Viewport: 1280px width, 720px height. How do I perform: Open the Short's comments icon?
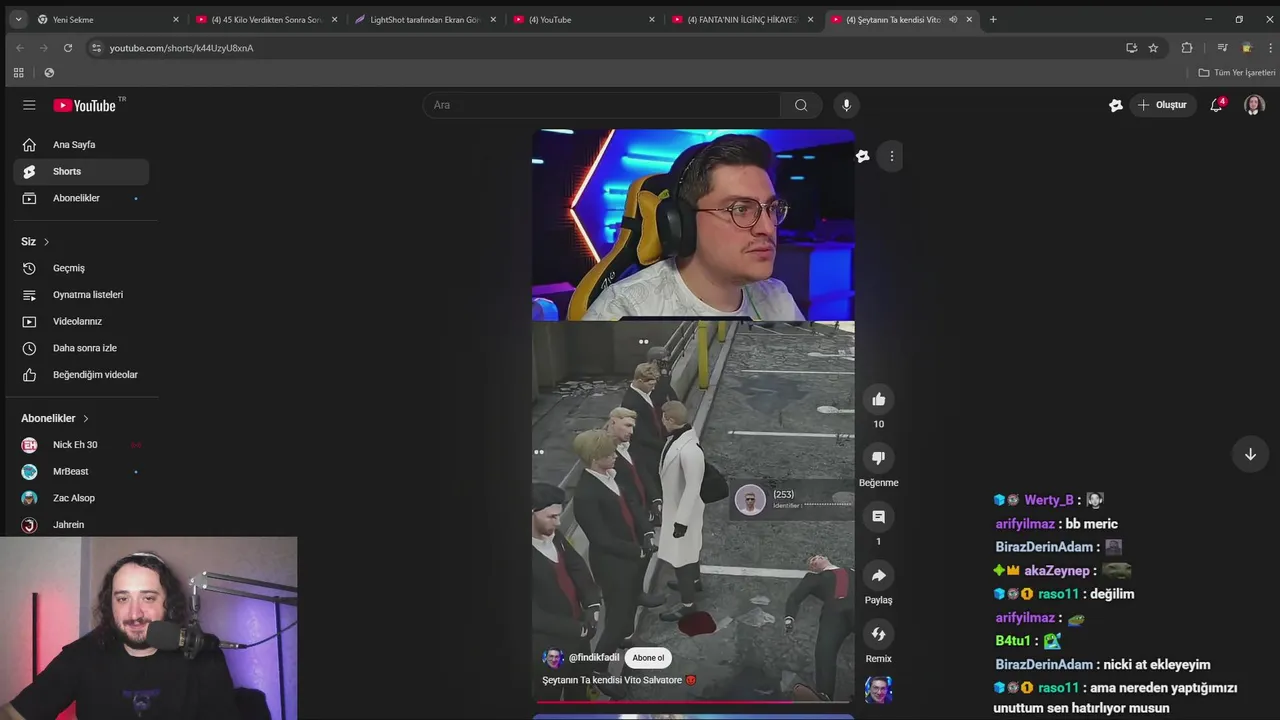coord(878,517)
